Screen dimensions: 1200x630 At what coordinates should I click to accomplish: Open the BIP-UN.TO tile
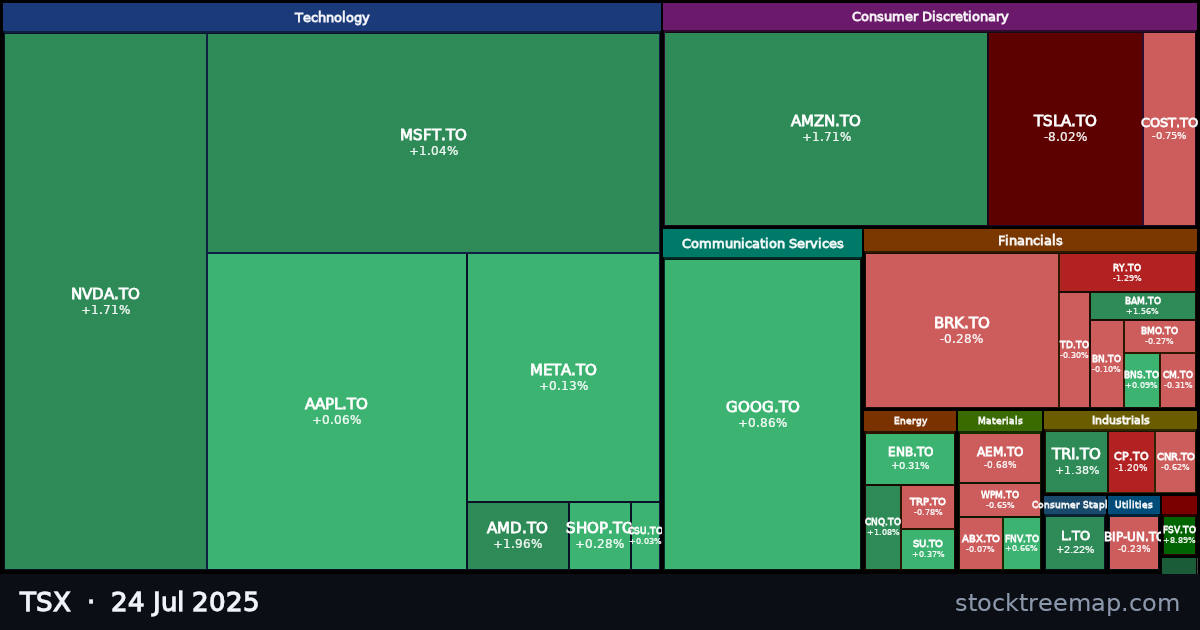tap(1133, 543)
